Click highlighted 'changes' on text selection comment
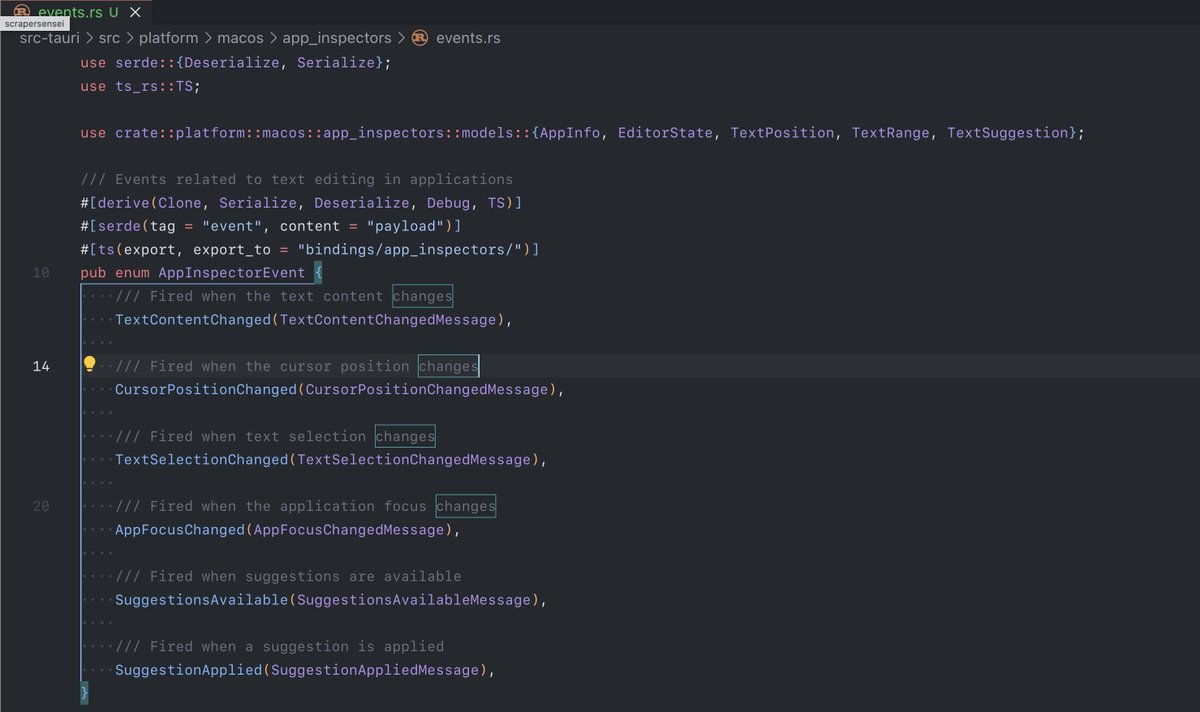Image resolution: width=1200 pixels, height=712 pixels. point(405,436)
